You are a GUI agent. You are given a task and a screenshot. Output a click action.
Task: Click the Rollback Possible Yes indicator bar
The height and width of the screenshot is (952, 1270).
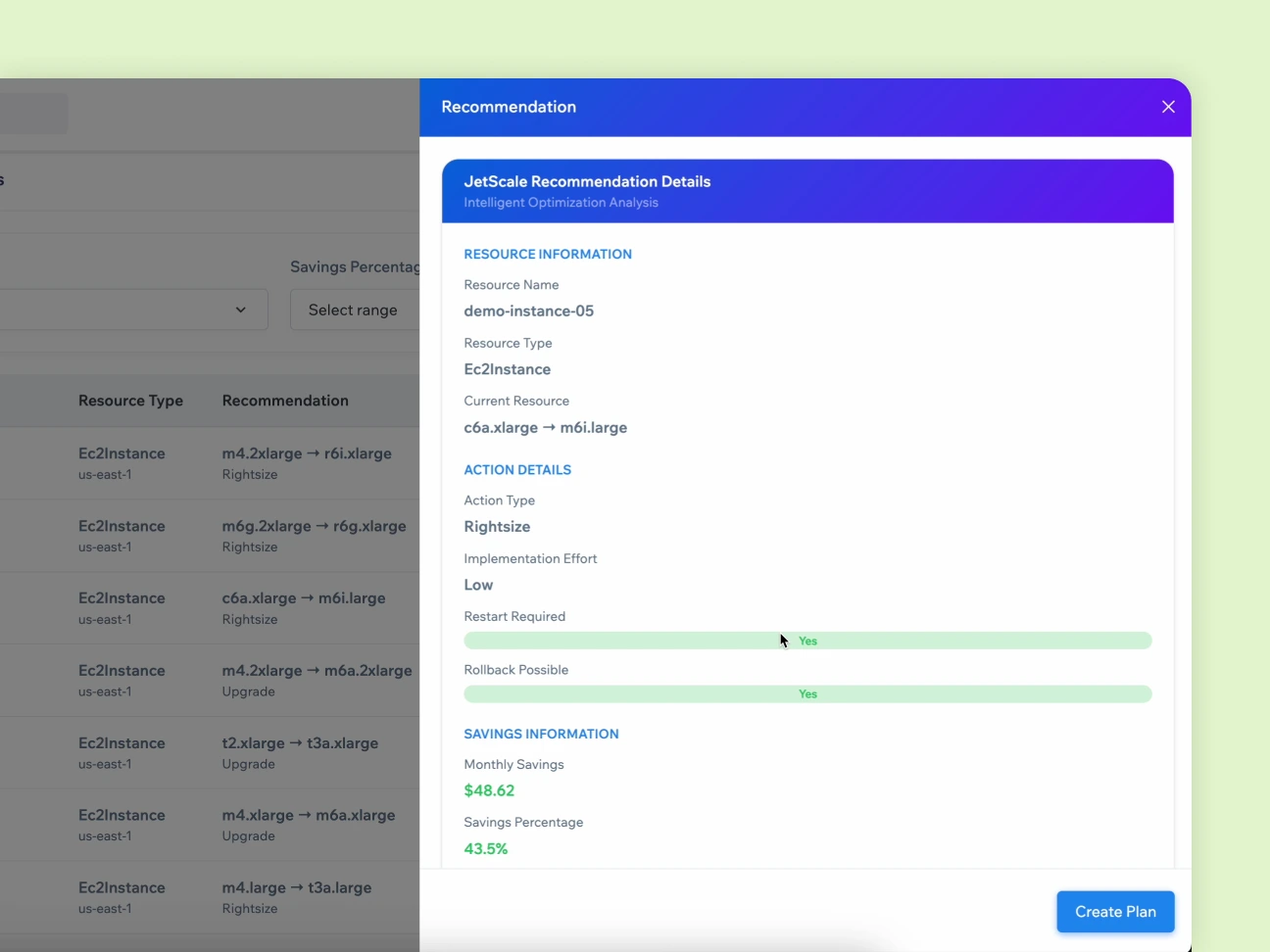pyautogui.click(x=807, y=693)
